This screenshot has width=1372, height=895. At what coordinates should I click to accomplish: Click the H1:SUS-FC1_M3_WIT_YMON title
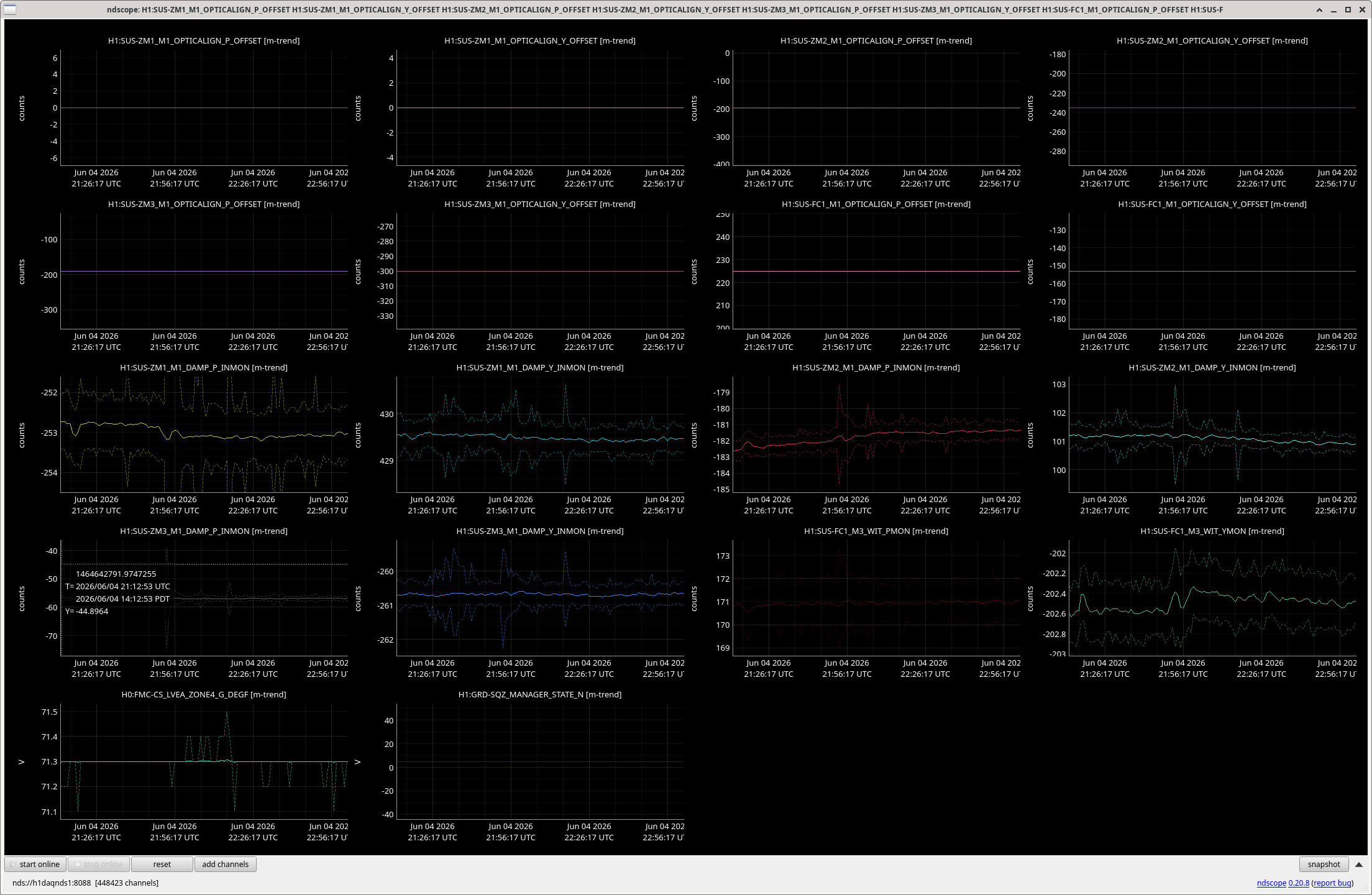tap(1212, 531)
